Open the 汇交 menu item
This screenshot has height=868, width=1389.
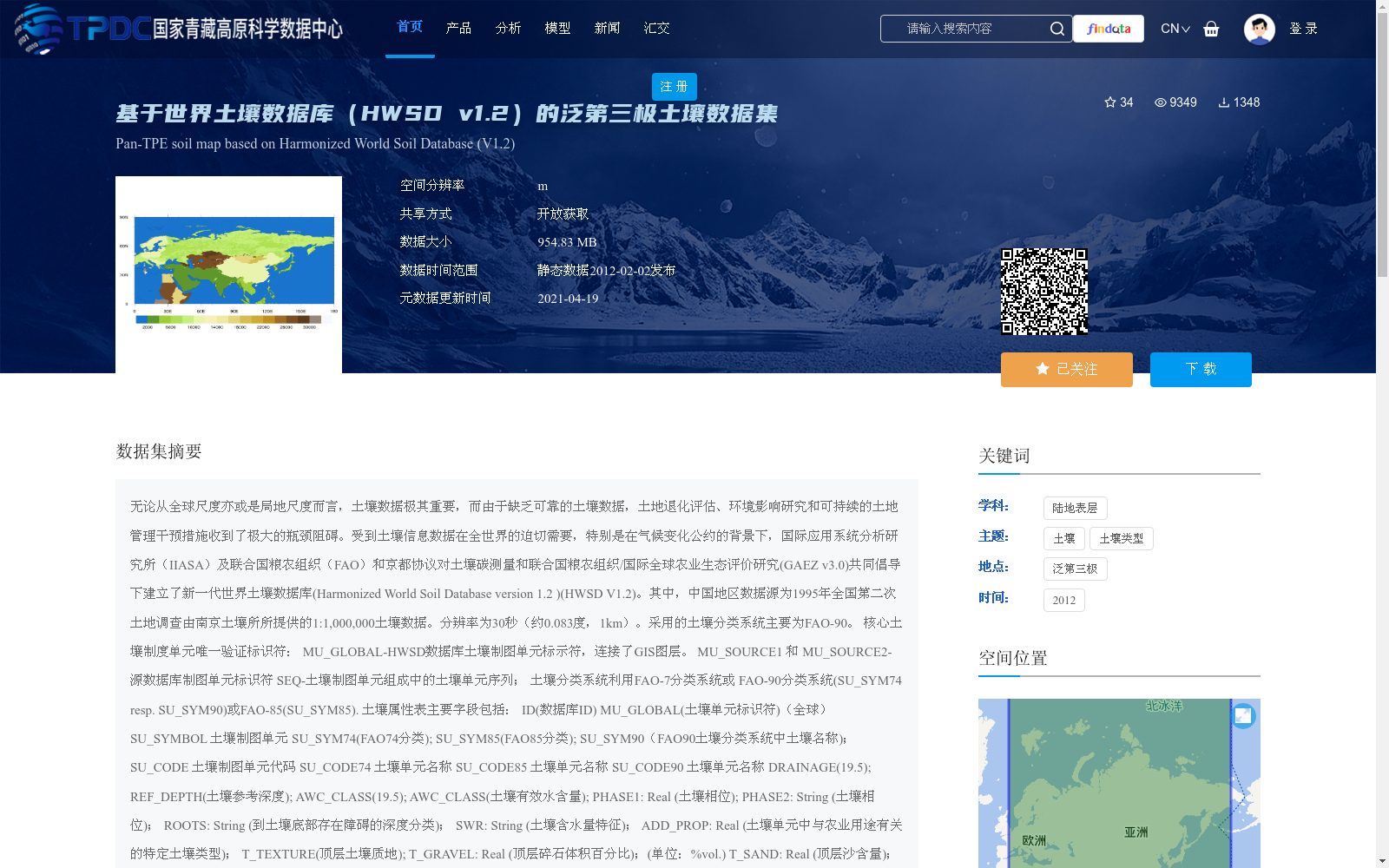point(656,28)
